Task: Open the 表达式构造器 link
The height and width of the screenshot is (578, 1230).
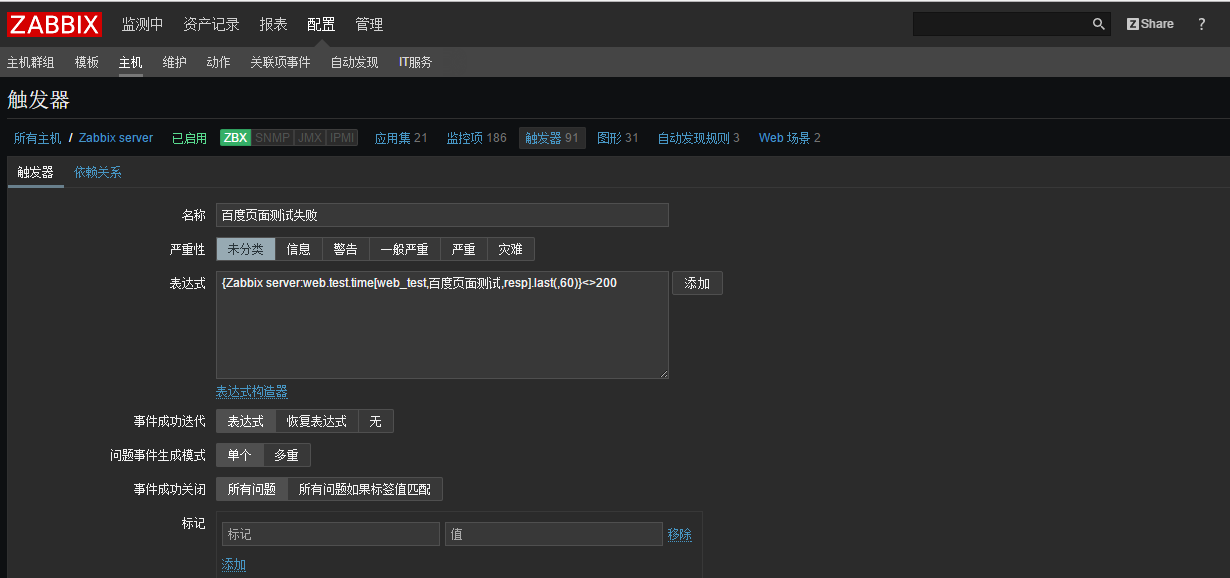Action: (x=251, y=392)
